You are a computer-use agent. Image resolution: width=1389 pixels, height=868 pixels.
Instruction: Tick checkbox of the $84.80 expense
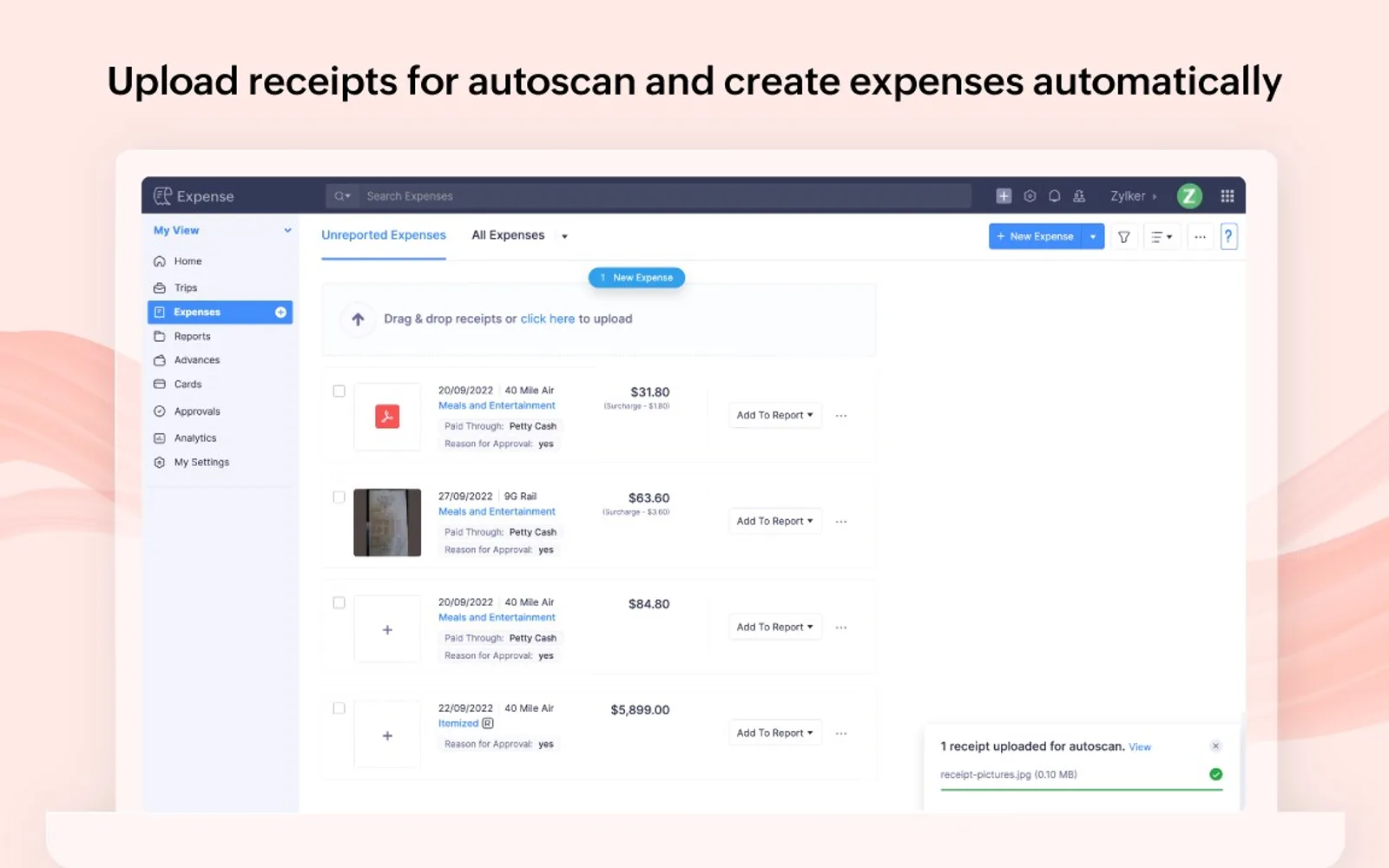coord(339,603)
